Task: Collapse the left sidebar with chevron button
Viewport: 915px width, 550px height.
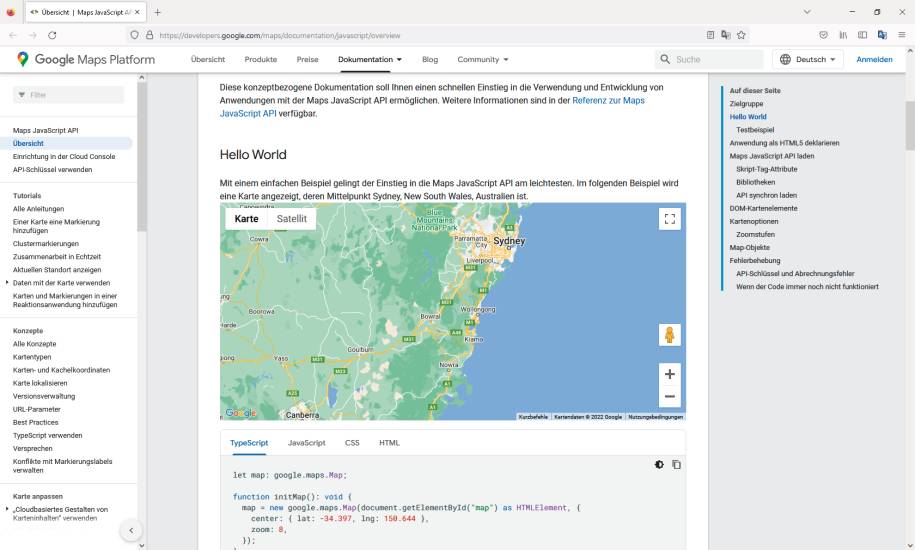Action: tap(131, 530)
